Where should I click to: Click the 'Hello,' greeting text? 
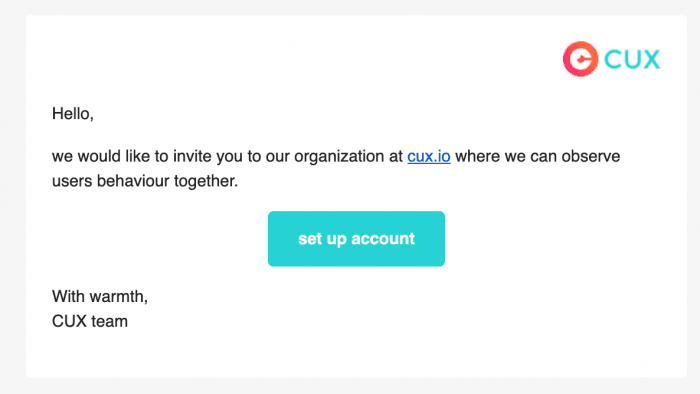pos(73,114)
